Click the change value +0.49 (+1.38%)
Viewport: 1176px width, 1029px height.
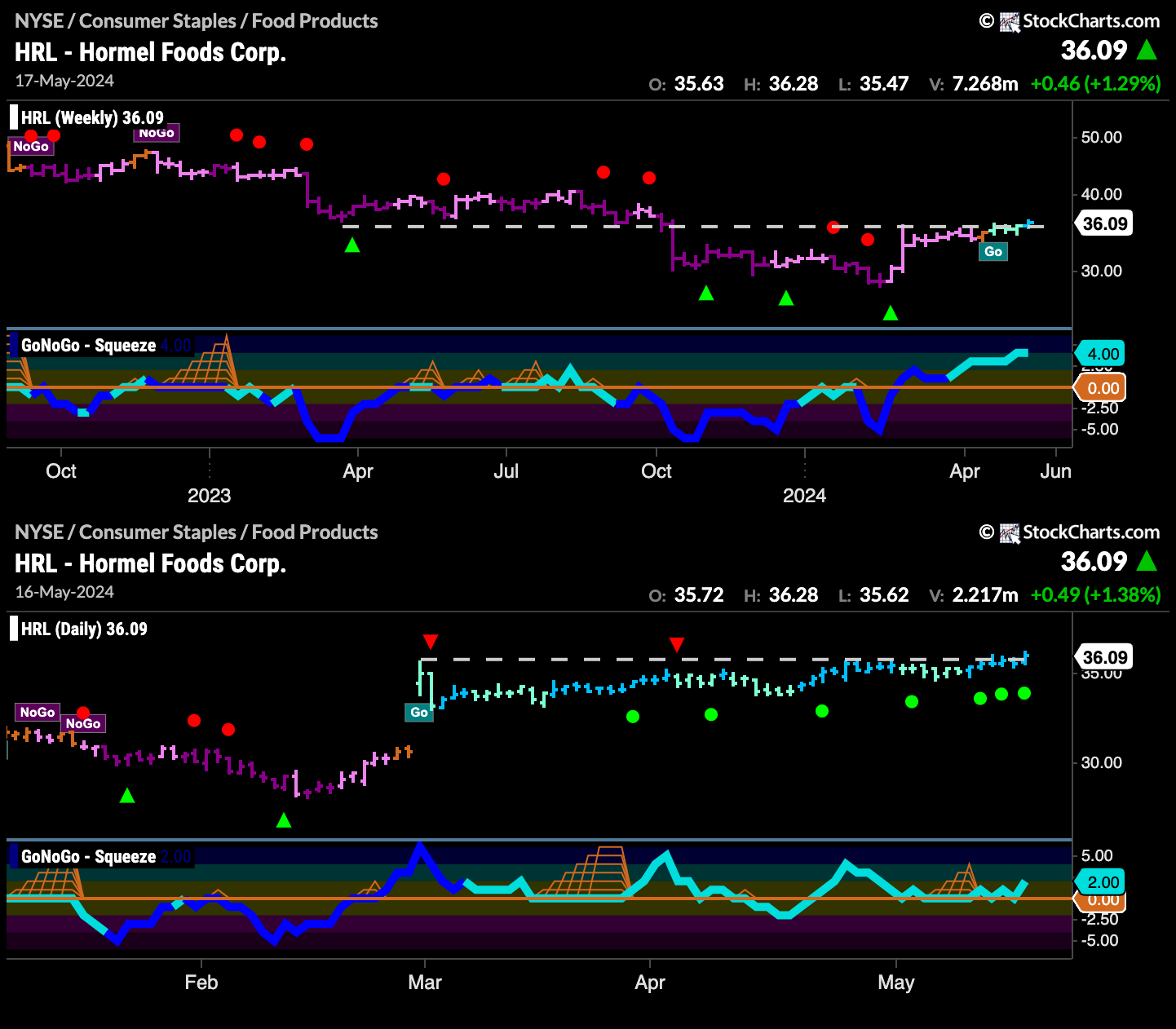[x=1095, y=595]
